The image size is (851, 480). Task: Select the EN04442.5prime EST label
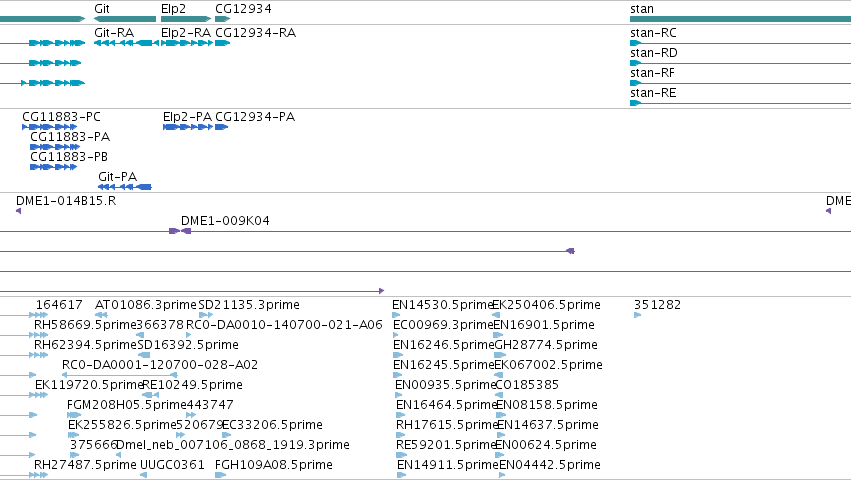click(x=550, y=465)
